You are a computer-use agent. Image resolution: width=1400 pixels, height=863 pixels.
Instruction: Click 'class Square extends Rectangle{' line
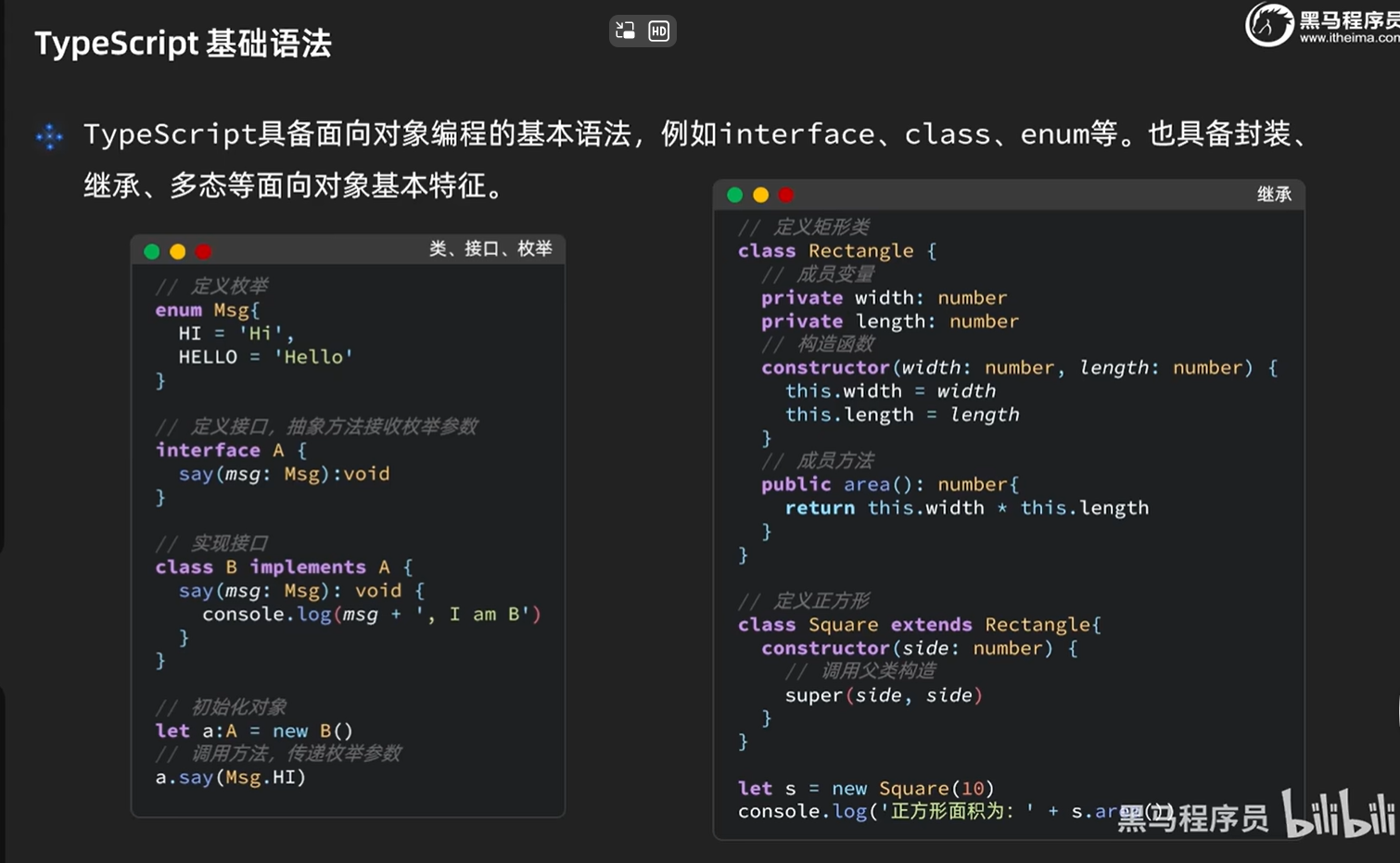click(x=919, y=625)
